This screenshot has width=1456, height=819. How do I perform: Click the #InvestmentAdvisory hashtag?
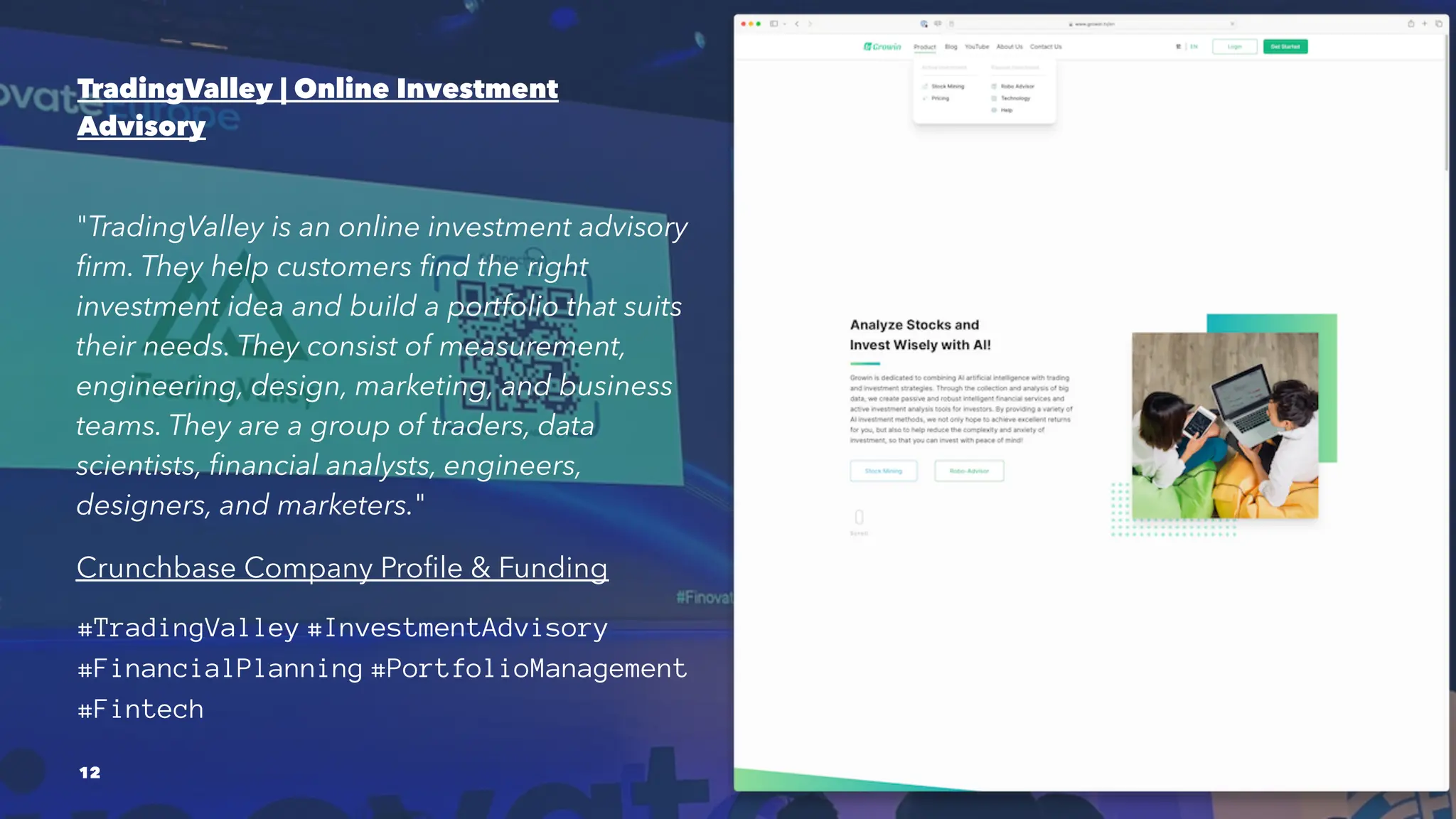click(457, 628)
